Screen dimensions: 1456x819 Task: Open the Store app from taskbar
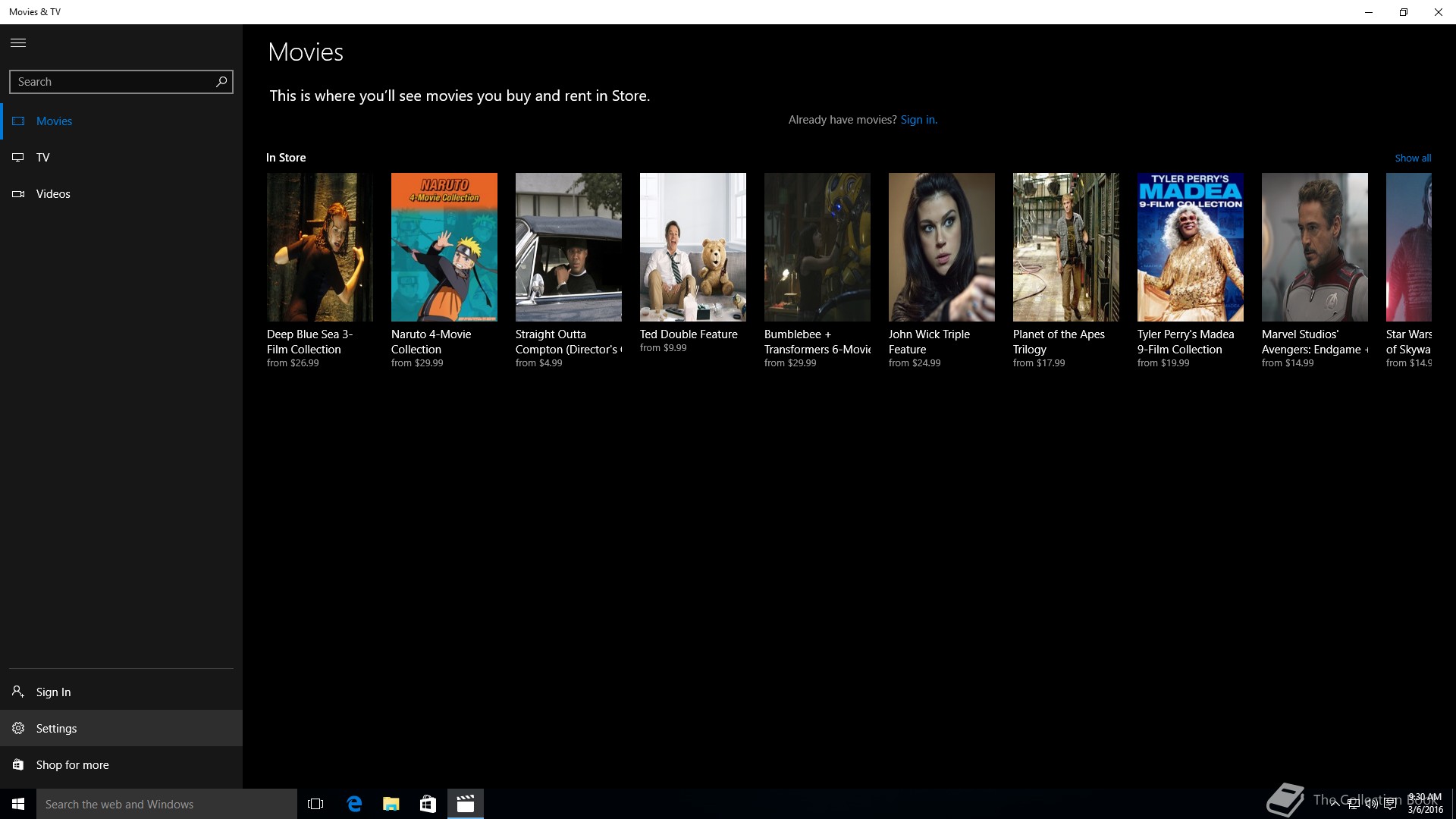(428, 804)
